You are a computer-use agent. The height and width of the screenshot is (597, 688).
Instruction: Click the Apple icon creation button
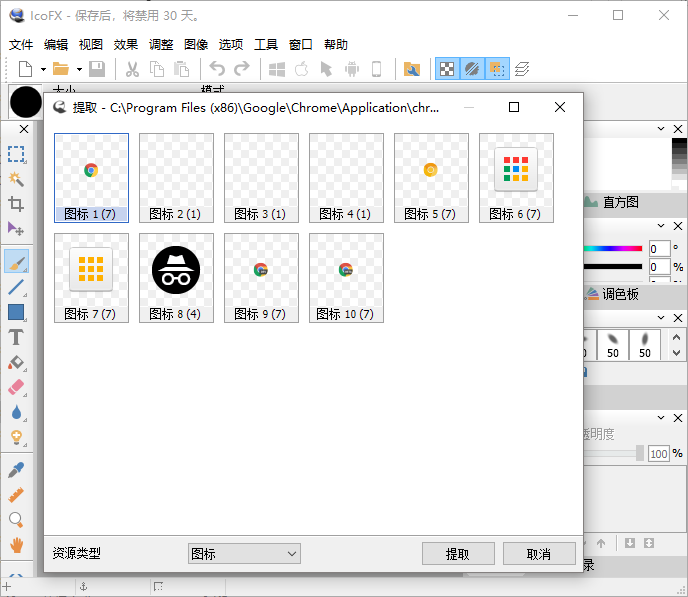(x=301, y=69)
